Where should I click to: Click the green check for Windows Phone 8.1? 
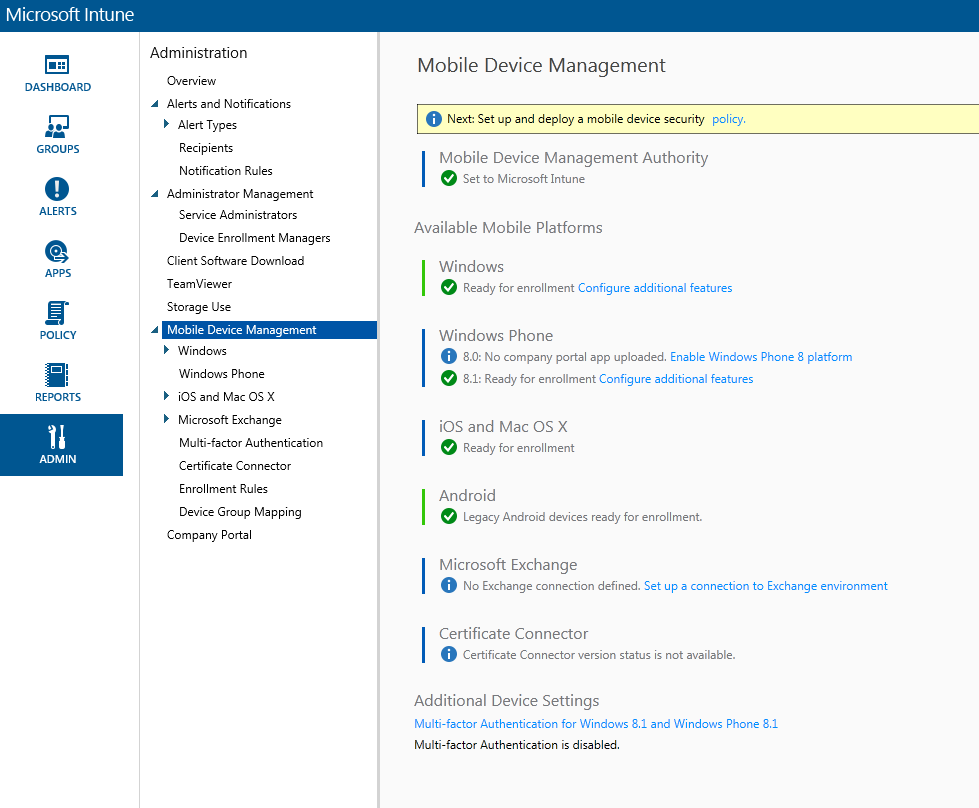[x=449, y=378]
